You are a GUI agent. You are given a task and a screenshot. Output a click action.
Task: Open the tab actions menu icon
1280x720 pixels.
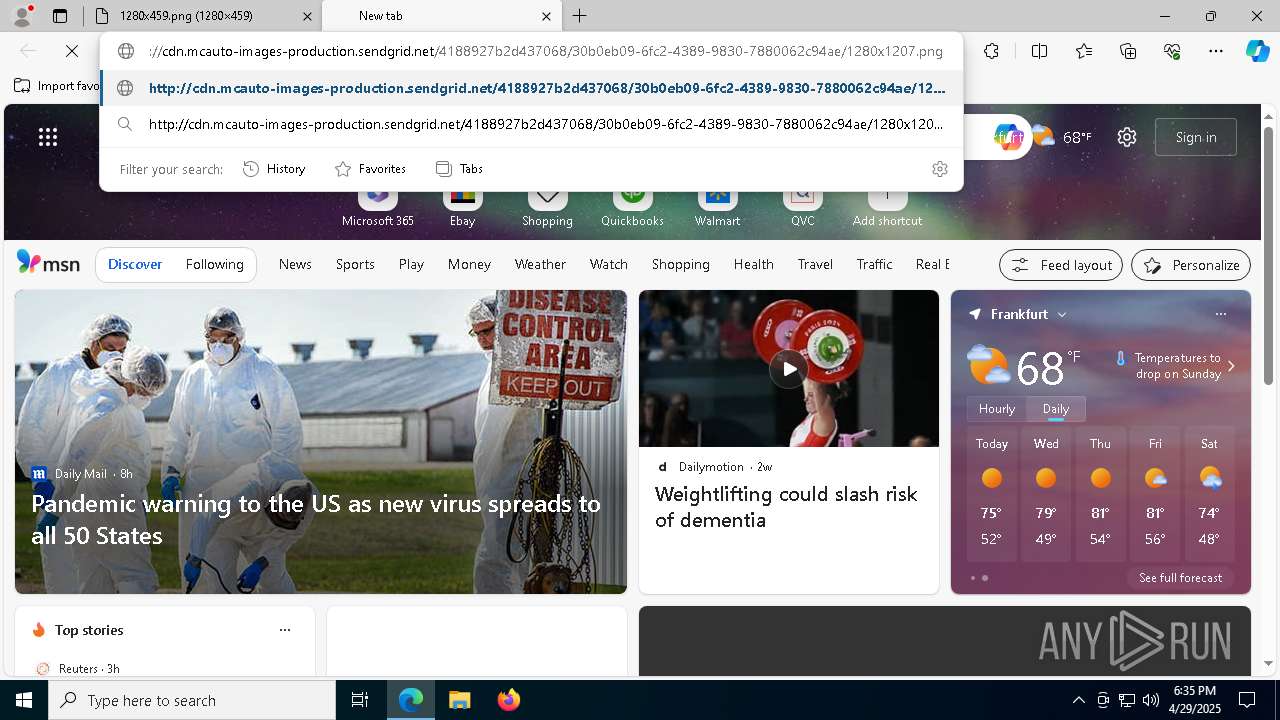pos(60,16)
